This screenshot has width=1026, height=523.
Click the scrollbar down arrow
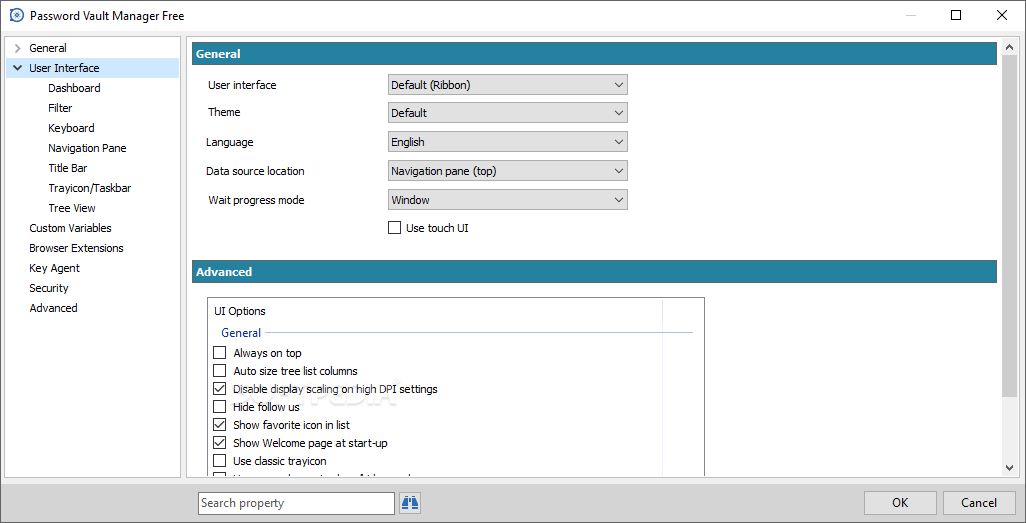coord(1009,467)
